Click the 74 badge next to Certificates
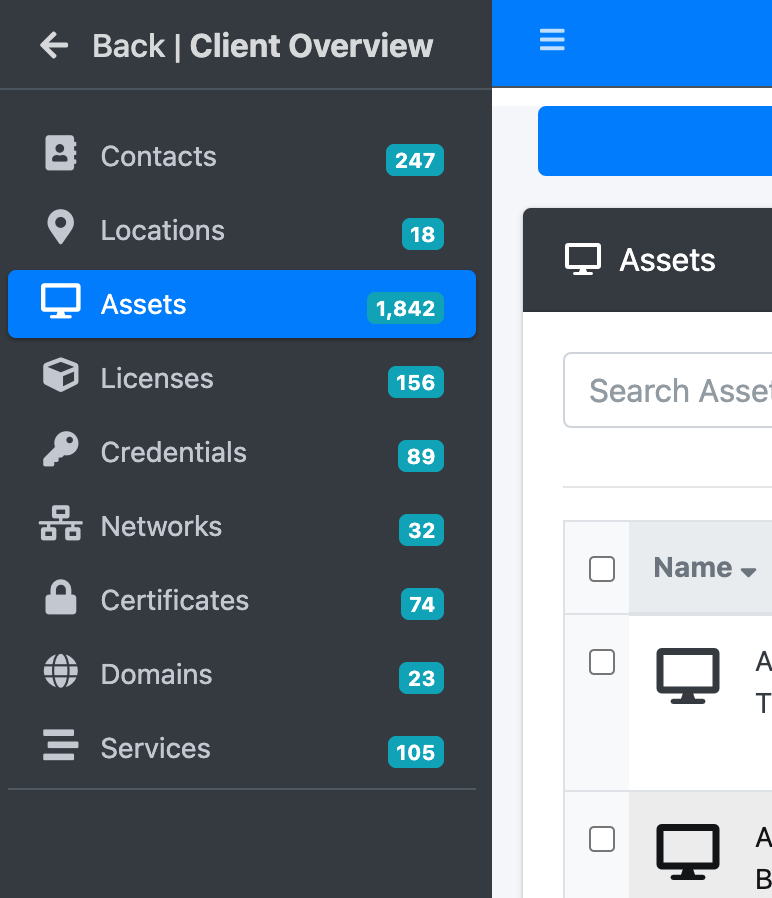Image resolution: width=772 pixels, height=898 pixels. pos(422,604)
